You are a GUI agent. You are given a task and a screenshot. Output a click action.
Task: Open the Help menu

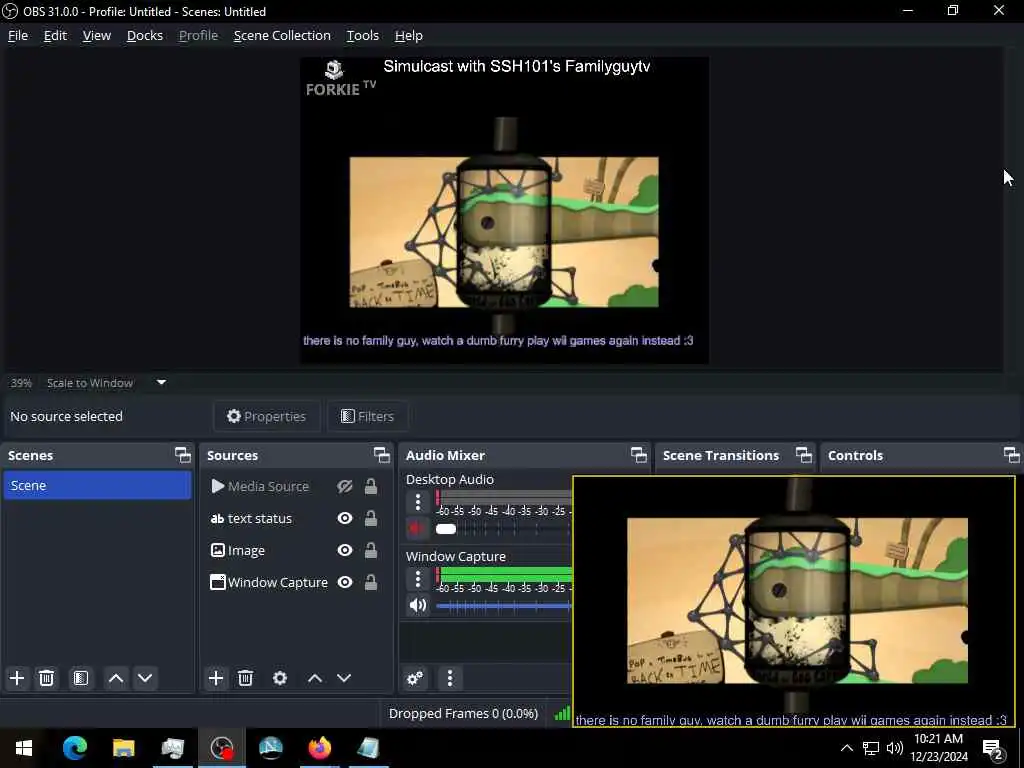pos(409,35)
